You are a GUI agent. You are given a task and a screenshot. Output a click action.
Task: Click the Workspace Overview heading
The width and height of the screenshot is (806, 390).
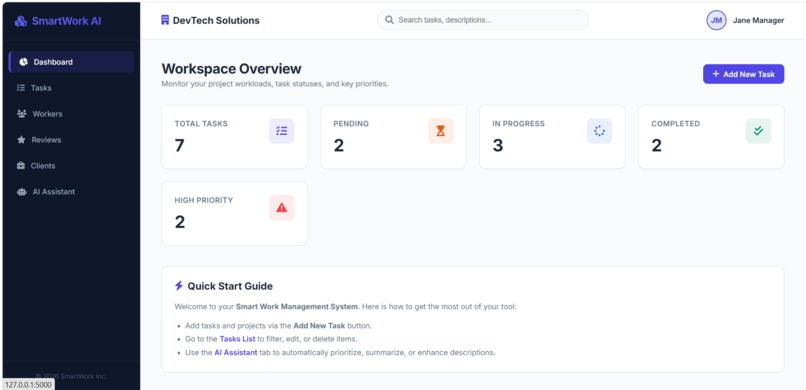tap(231, 69)
